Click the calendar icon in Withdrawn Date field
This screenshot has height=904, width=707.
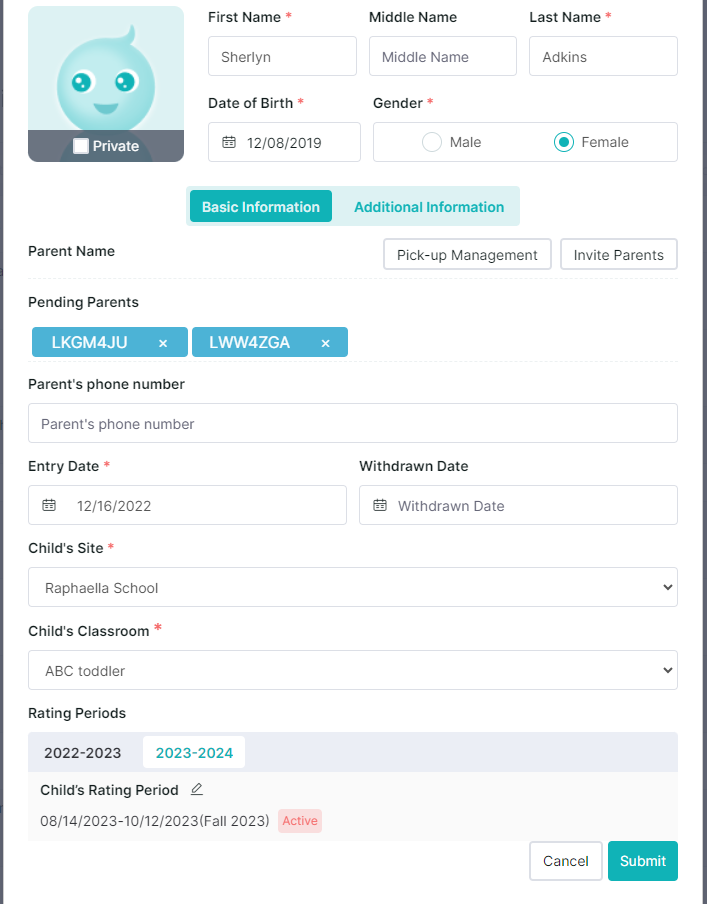[x=379, y=505]
